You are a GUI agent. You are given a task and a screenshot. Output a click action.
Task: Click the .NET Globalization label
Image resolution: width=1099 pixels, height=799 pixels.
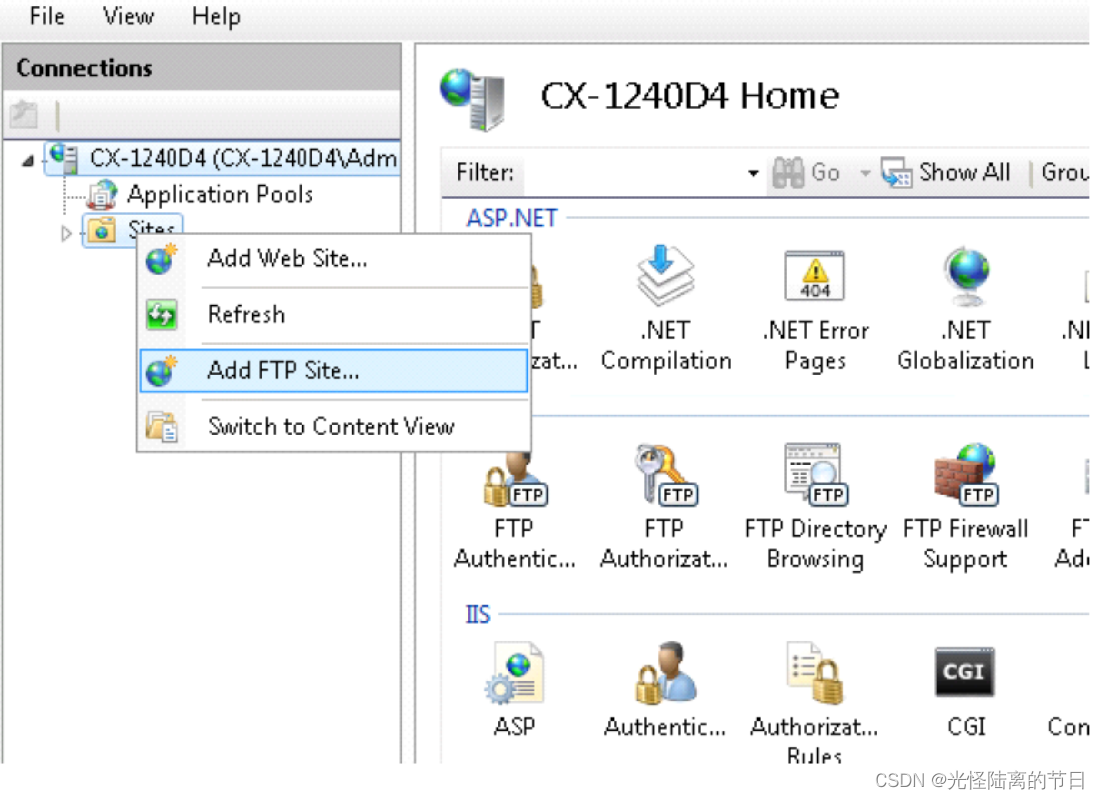click(966, 346)
